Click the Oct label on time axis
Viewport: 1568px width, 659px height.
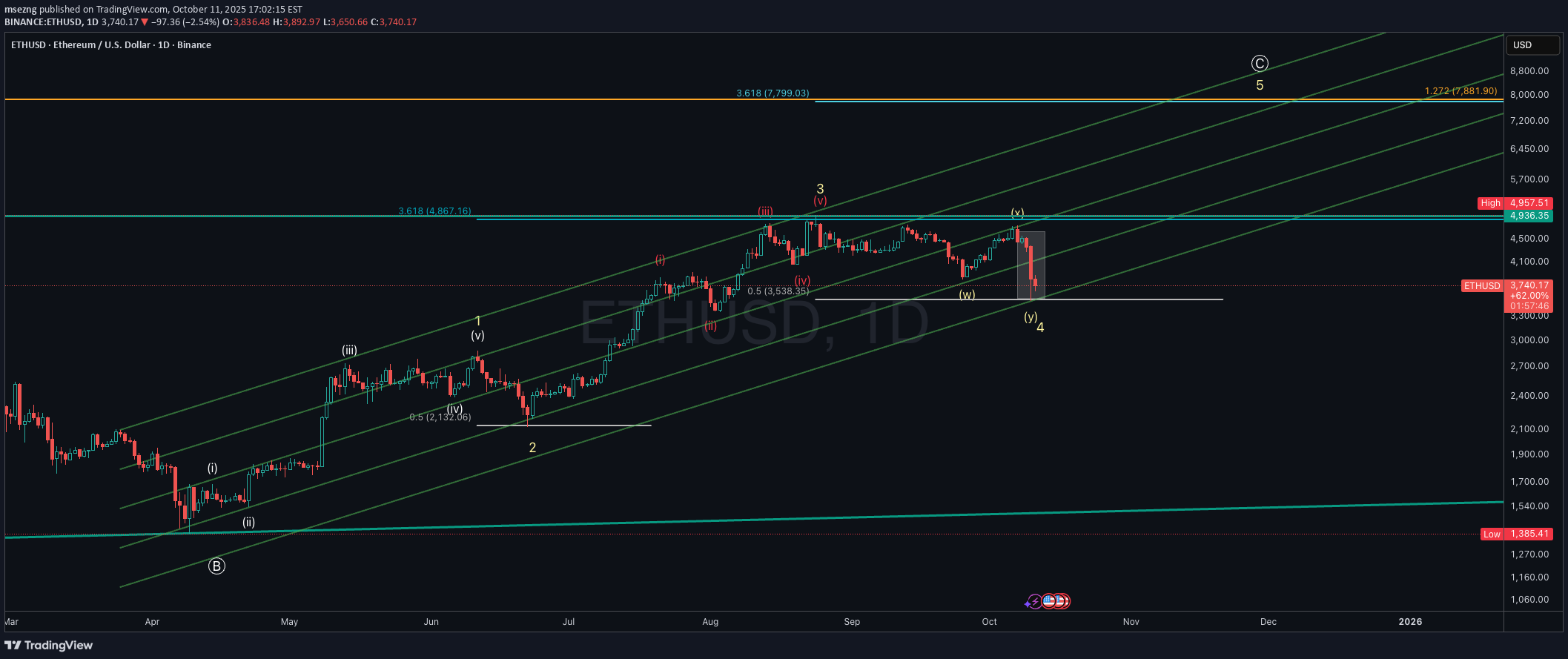coord(989,622)
